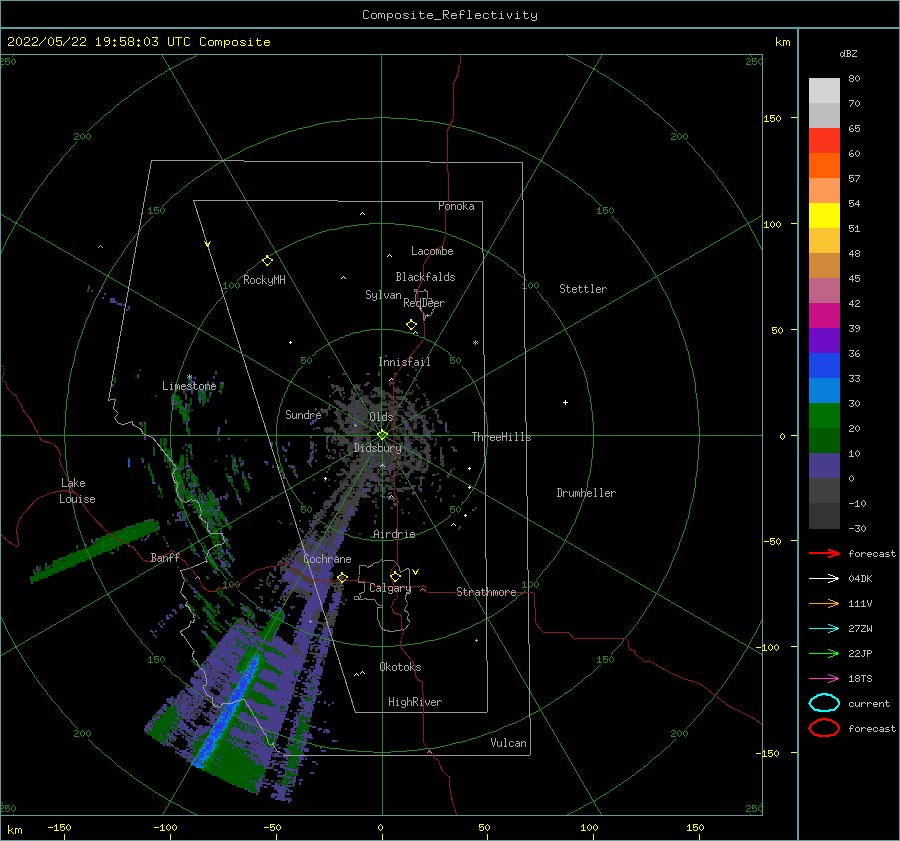
Task: Select the purple 36–39 dBZ color swatch
Action: pyautogui.click(x=824, y=340)
